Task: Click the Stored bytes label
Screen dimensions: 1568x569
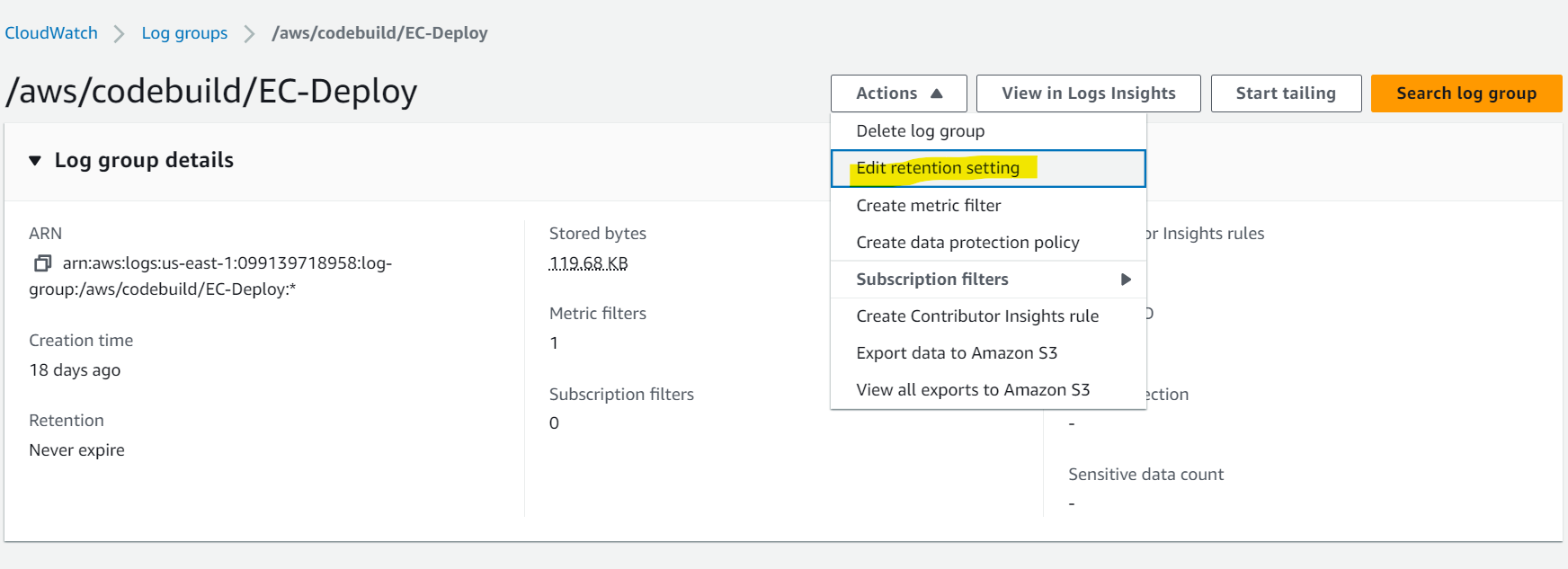Action: tap(598, 234)
